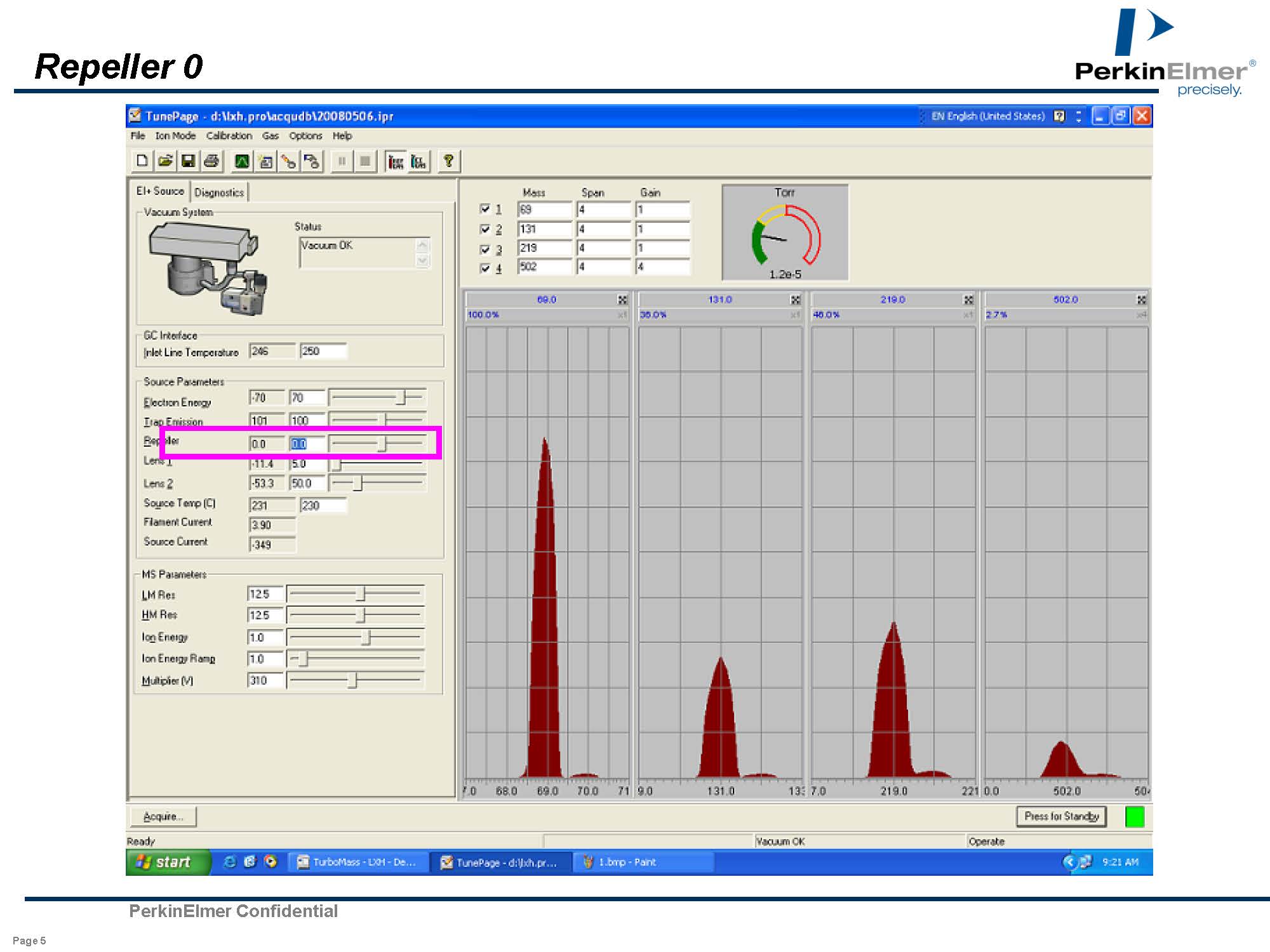The height and width of the screenshot is (952, 1270).
Task: Click the Press for Standby button
Action: coord(1061,816)
